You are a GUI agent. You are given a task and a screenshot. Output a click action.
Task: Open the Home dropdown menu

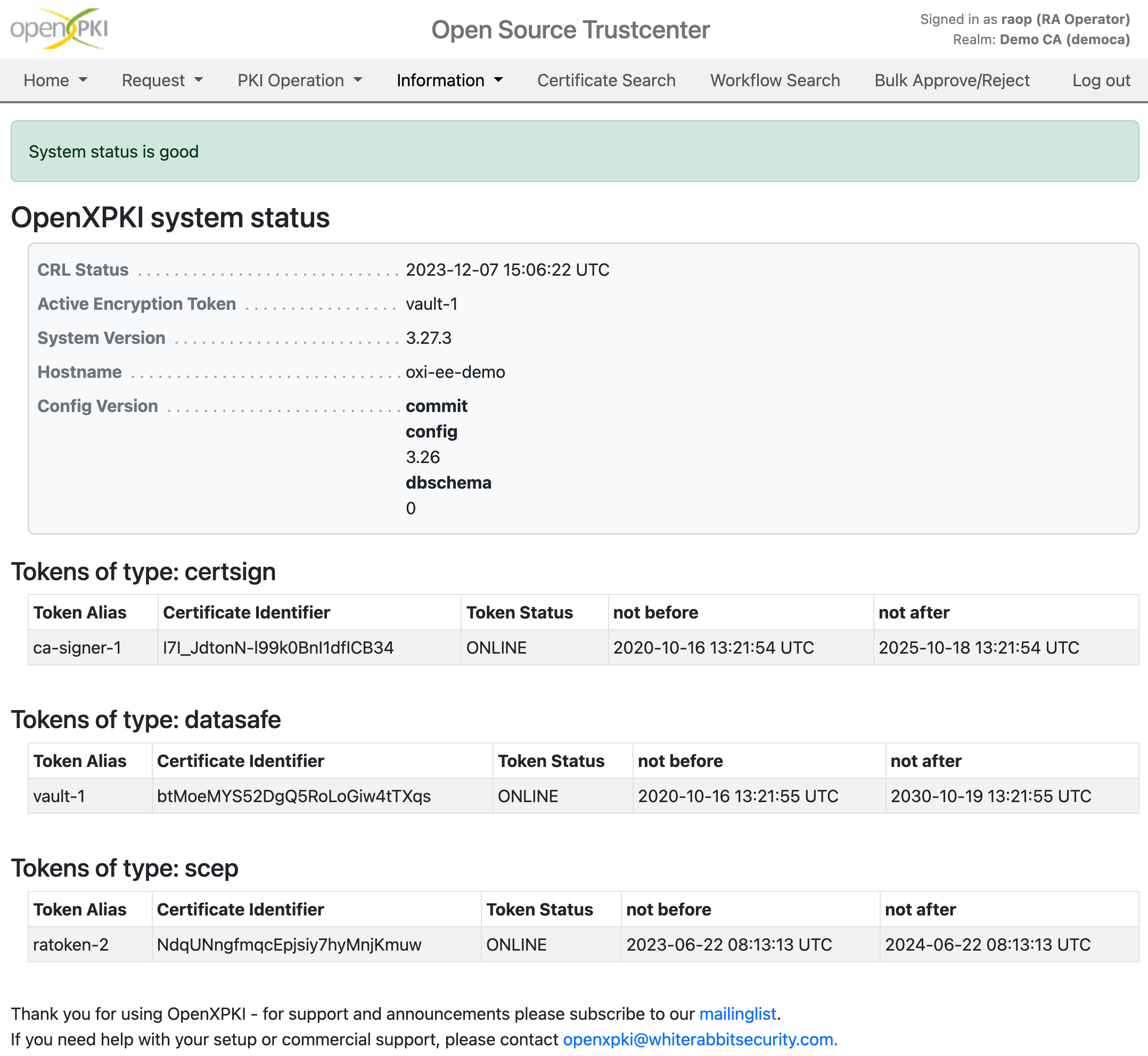[x=55, y=80]
